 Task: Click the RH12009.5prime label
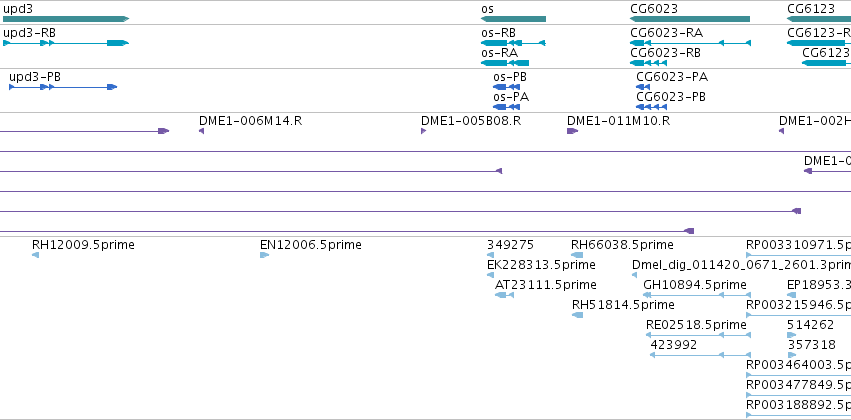click(83, 245)
